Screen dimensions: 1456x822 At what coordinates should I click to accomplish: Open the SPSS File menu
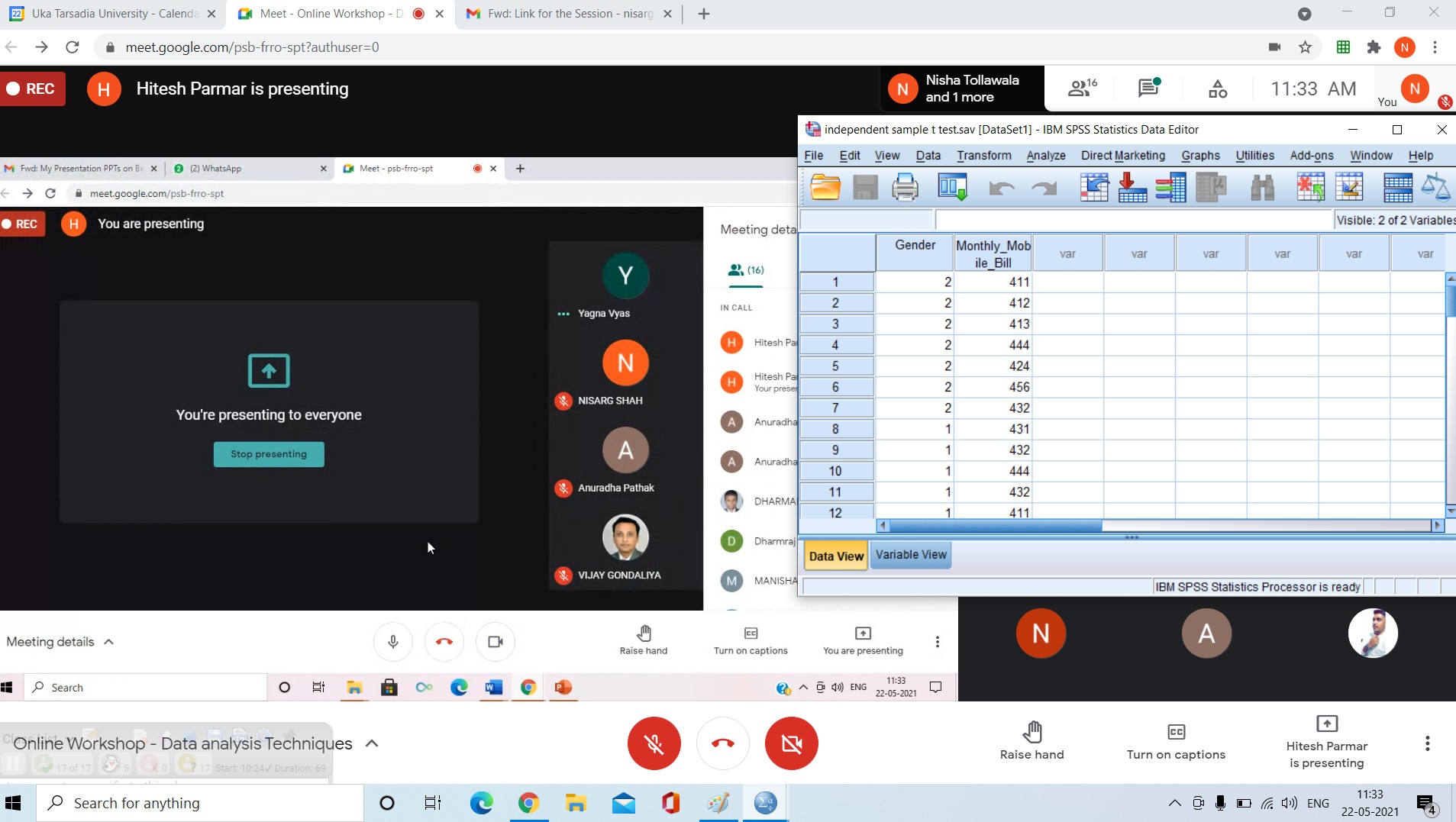[814, 156]
